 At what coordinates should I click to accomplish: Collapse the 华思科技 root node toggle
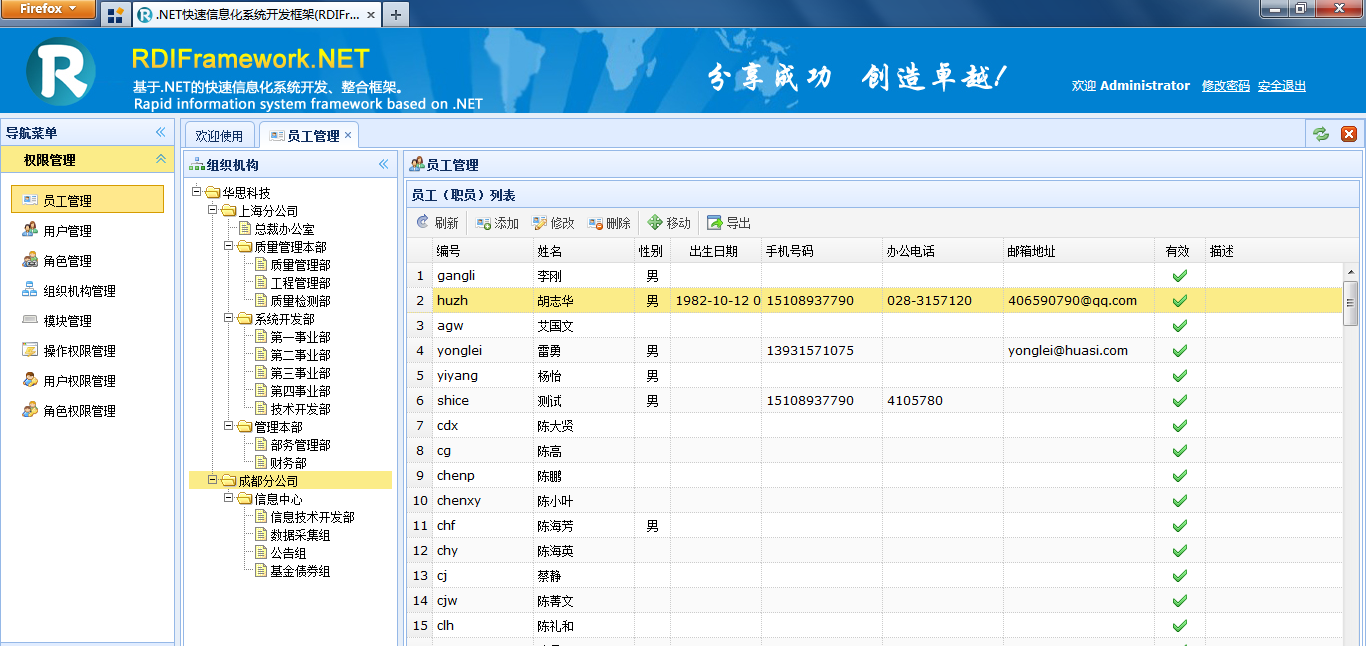click(x=196, y=192)
